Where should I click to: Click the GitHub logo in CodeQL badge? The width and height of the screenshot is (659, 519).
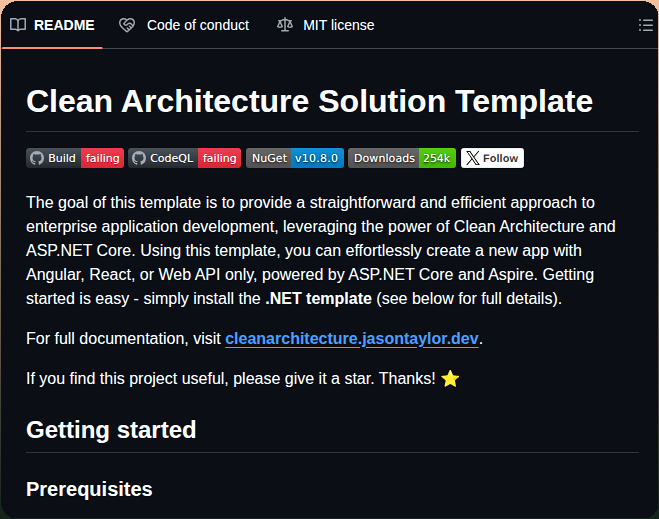coord(139,158)
